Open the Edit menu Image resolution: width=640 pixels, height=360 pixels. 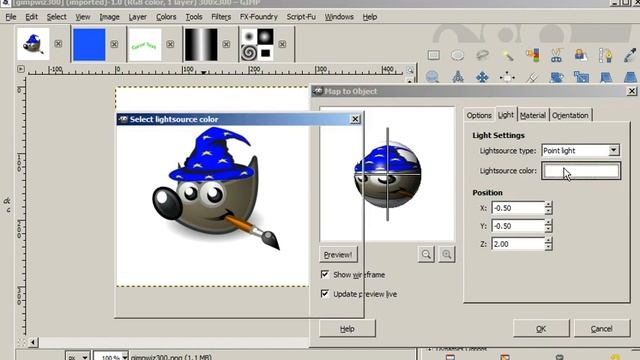click(x=31, y=17)
